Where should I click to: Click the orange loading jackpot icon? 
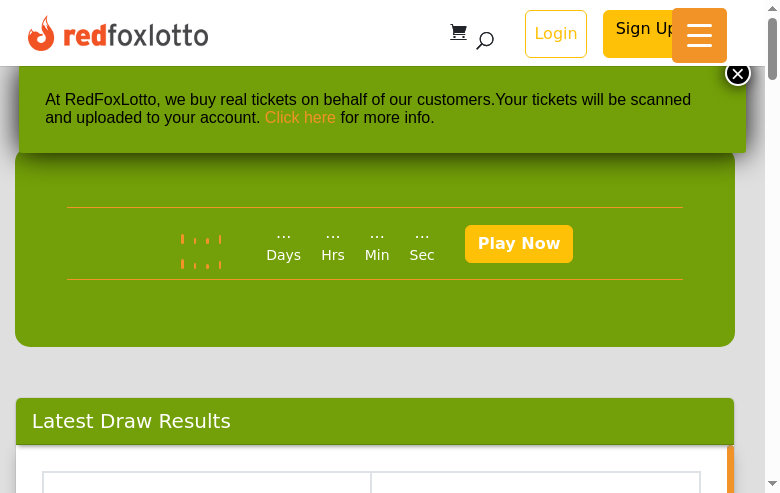[201, 252]
